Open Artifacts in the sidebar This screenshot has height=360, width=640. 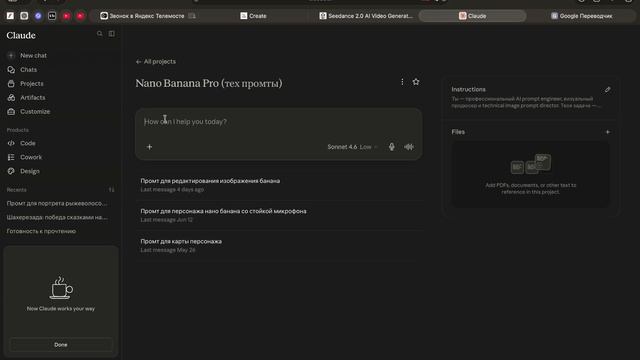tap(33, 98)
